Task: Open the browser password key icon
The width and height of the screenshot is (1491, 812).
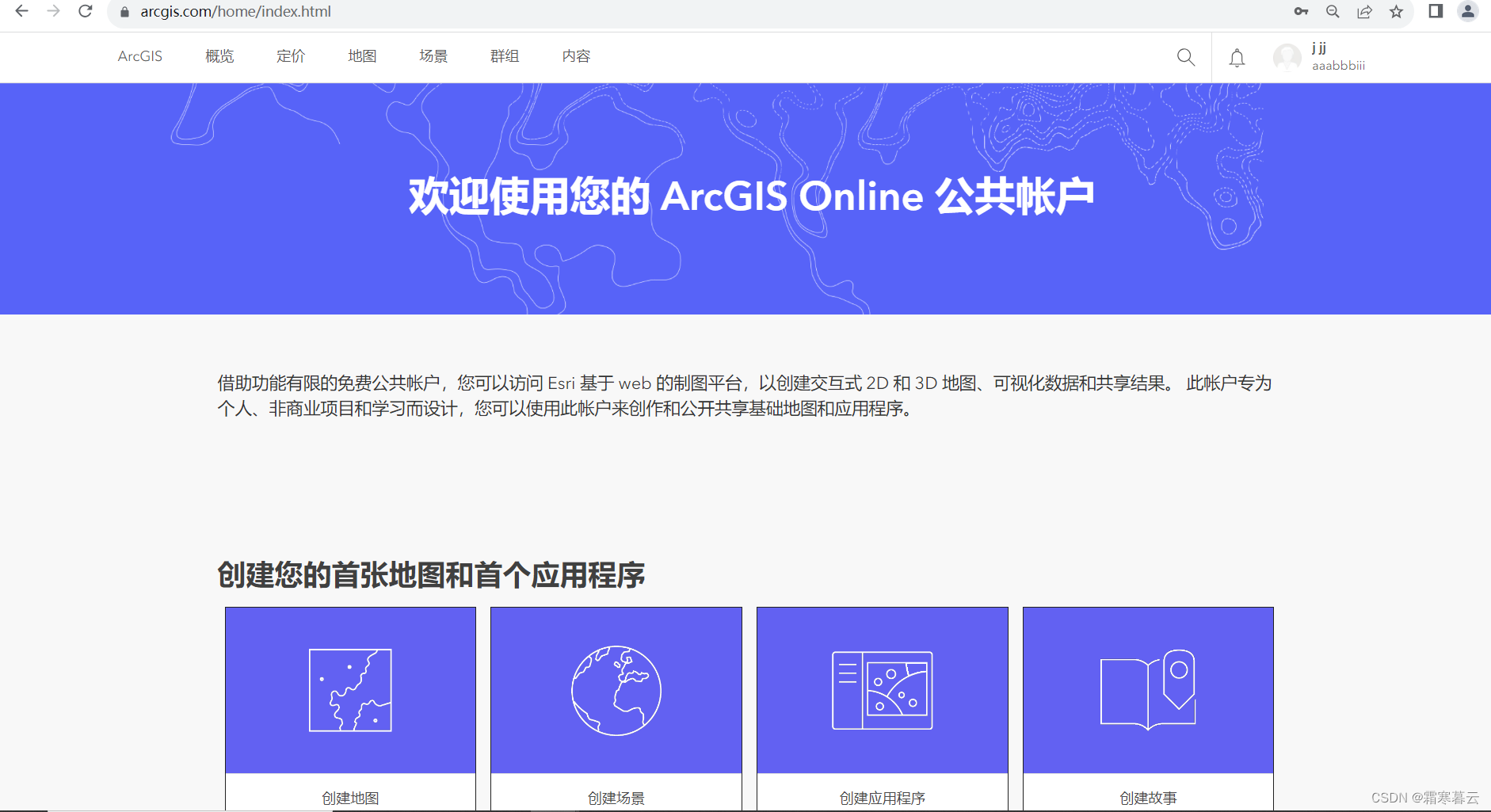Action: (1302, 12)
